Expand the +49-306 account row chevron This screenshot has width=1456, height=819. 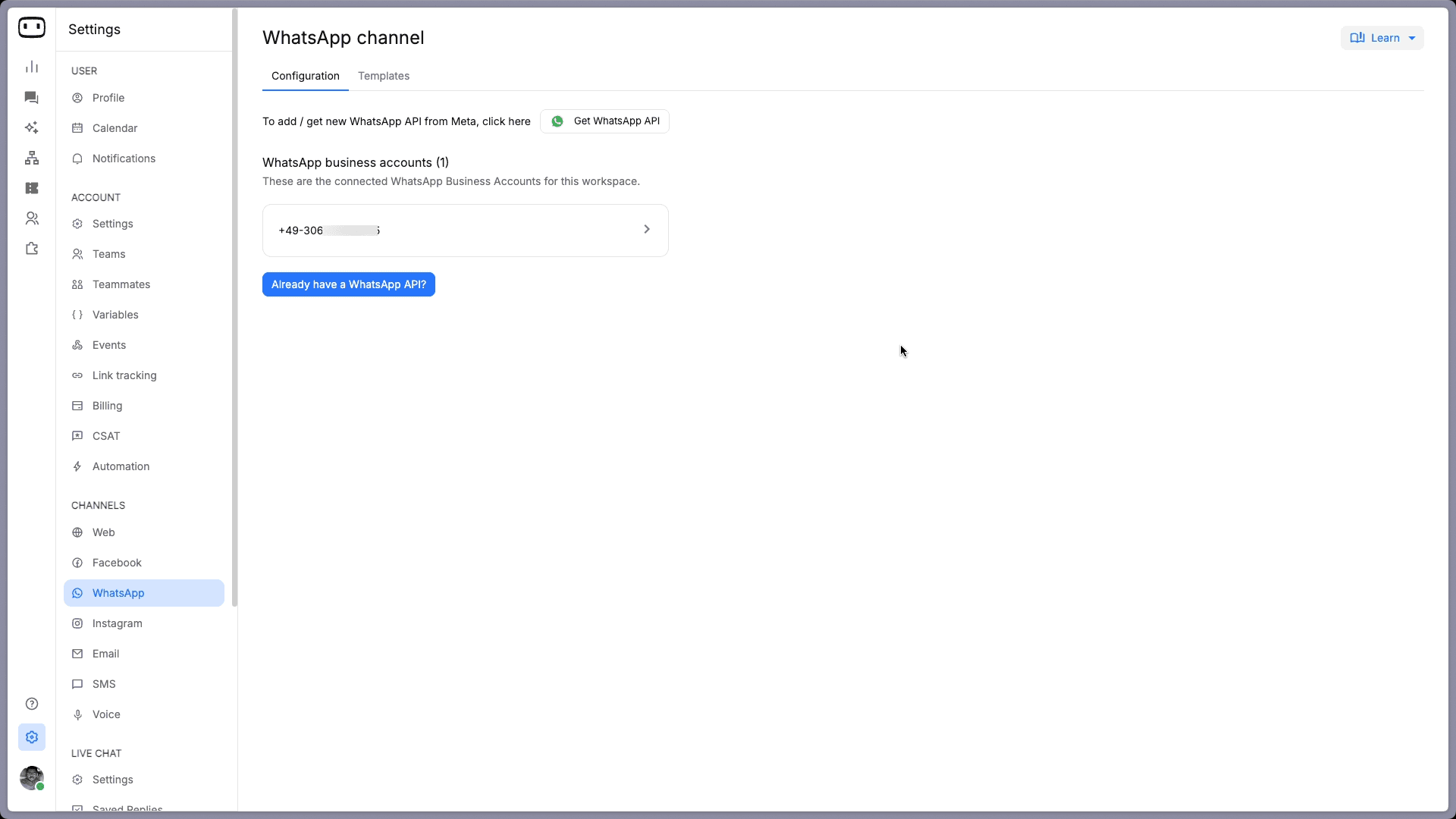pyautogui.click(x=647, y=229)
